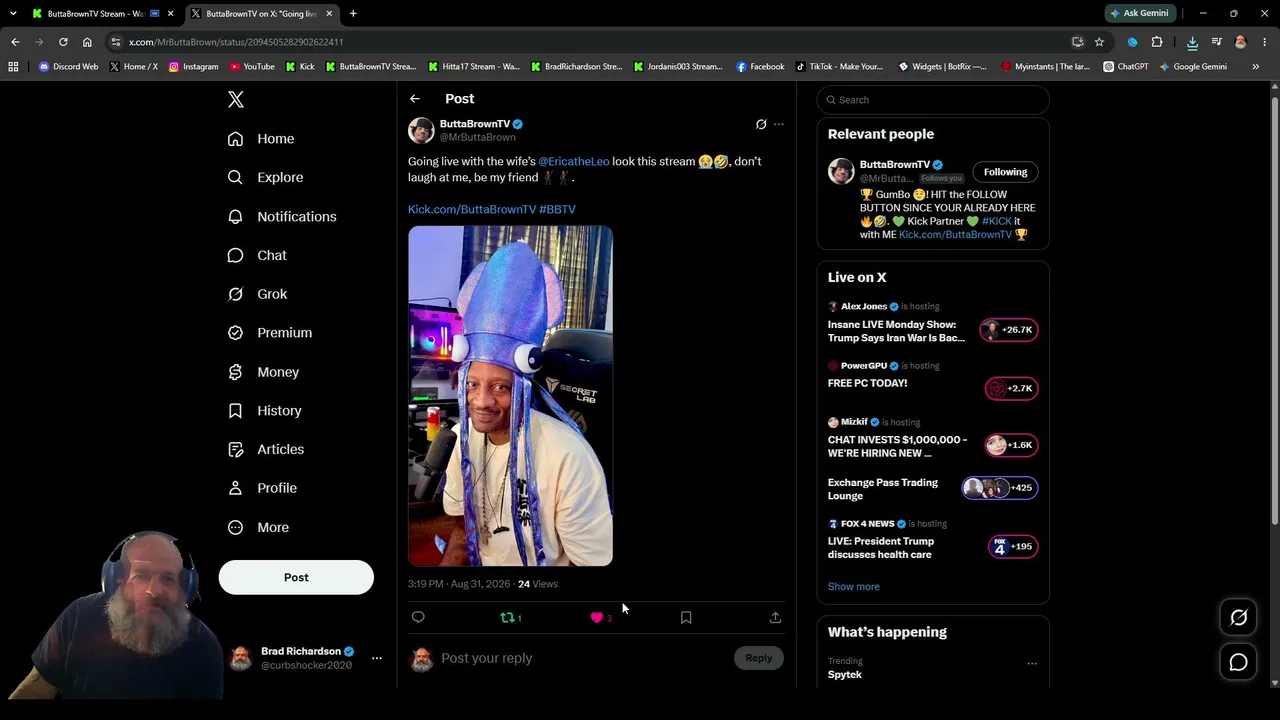The height and width of the screenshot is (720, 1280).
Task: Click the X Search field
Action: pos(933,100)
